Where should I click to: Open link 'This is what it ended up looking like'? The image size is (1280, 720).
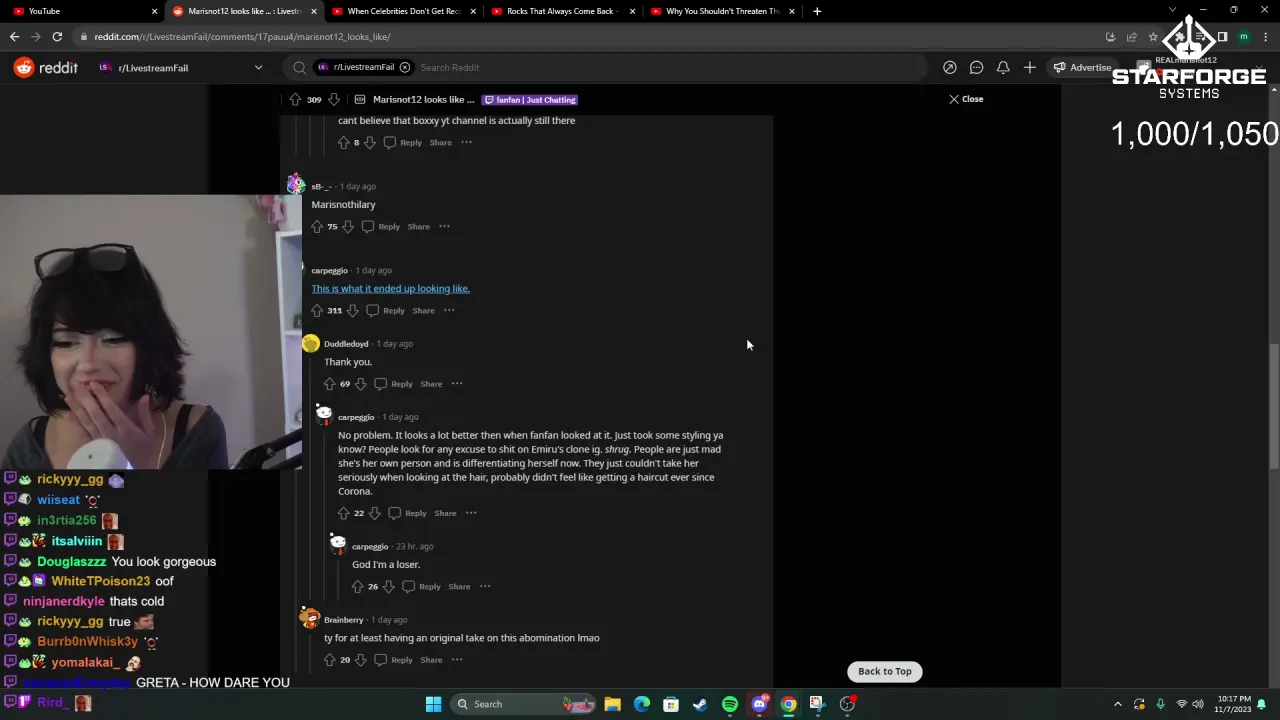(390, 288)
